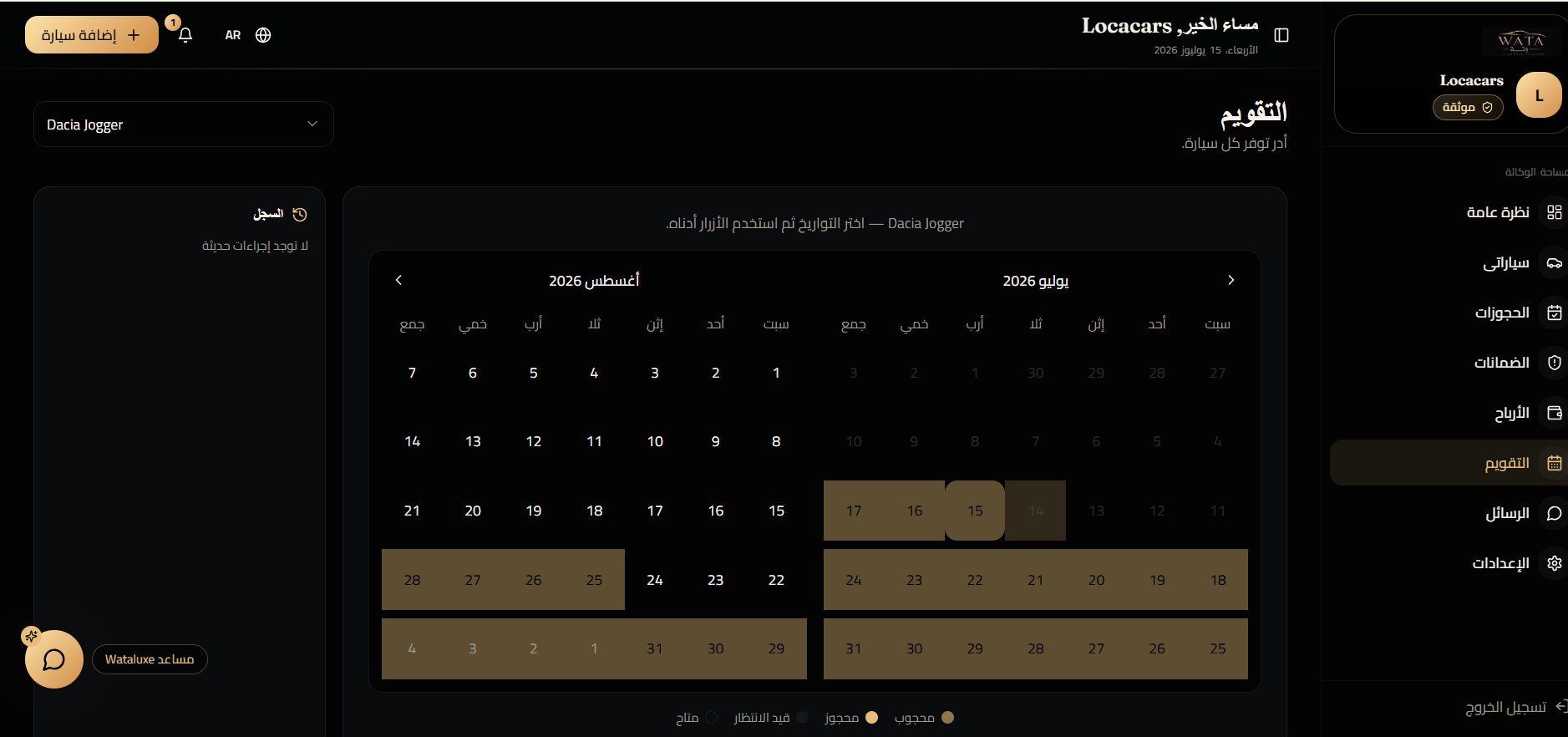Select August 19 in the calendar

[534, 511]
